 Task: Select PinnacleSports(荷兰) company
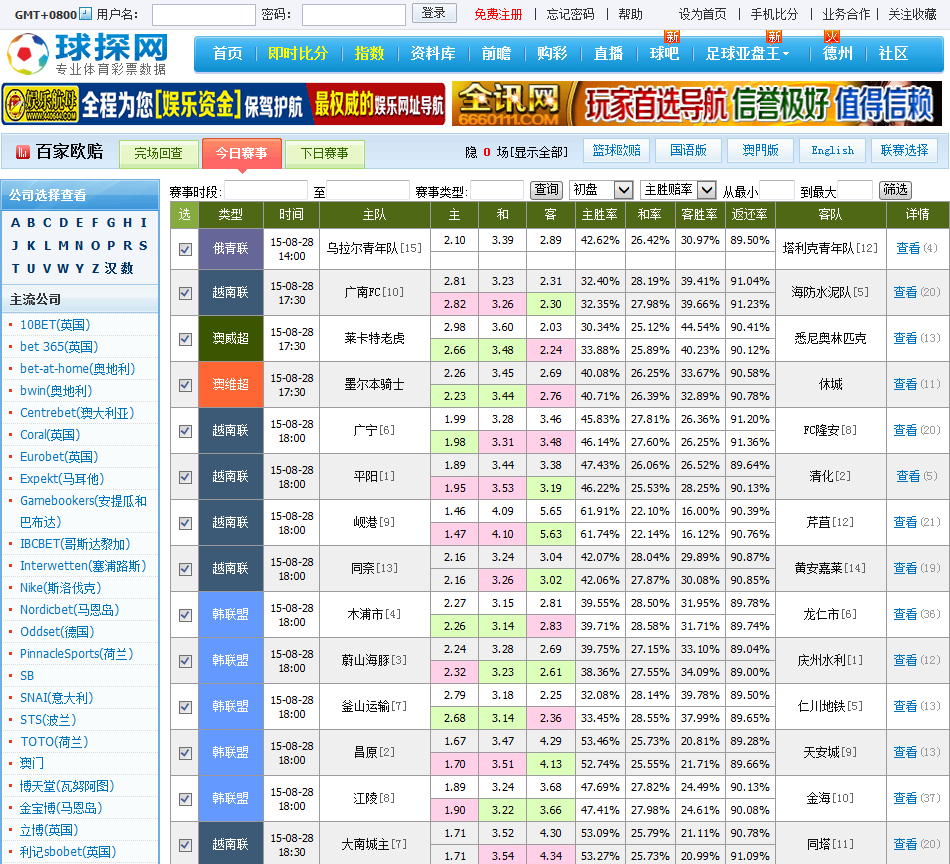click(76, 654)
